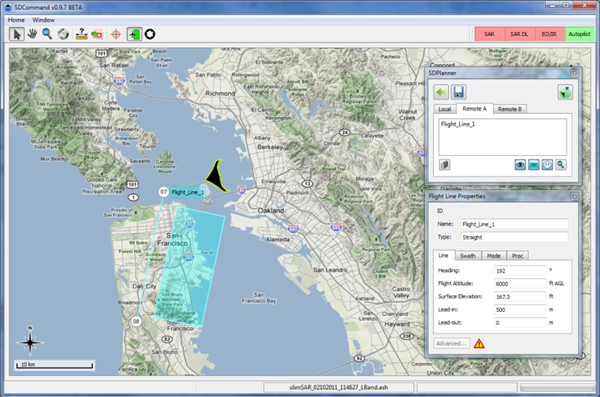Click the Autopilot status button

579,34
